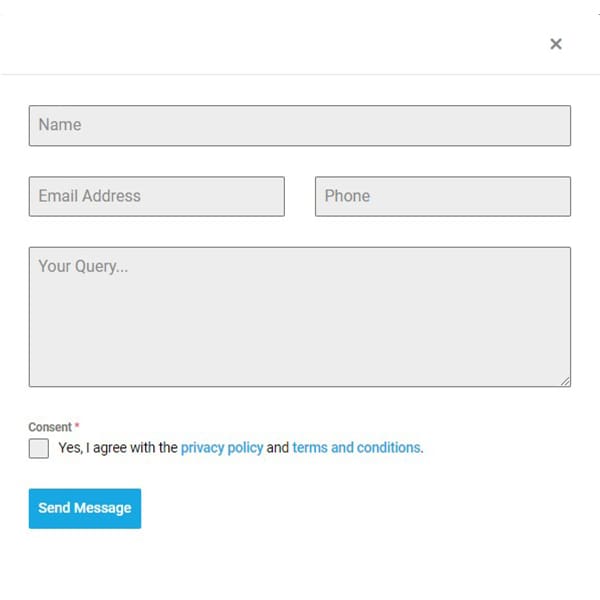
Task: Click the "Your Query..." placeholder text
Action: 83,267
